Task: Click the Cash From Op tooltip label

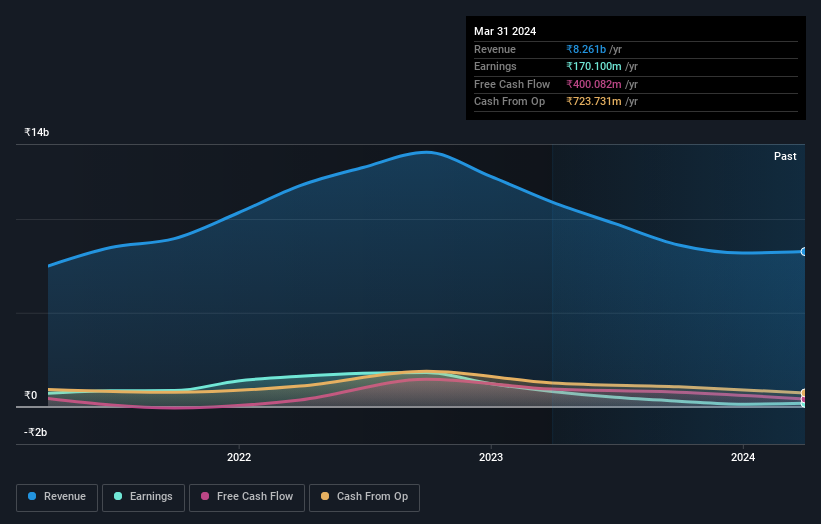Action: (509, 102)
